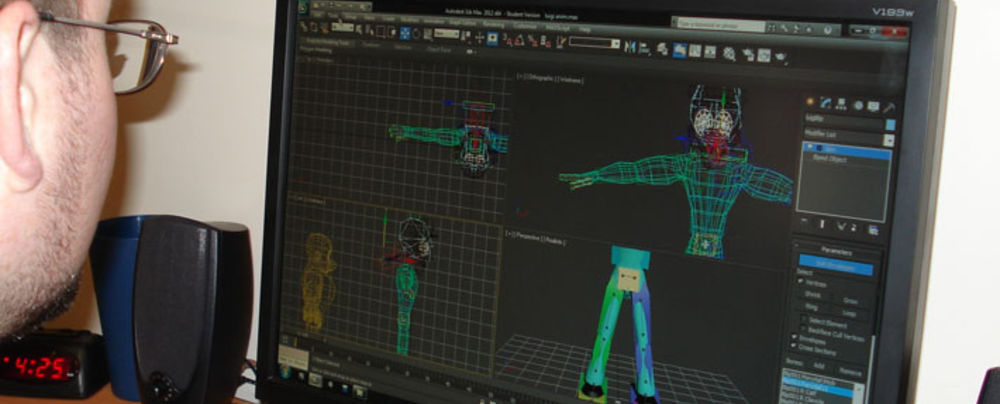Viewport: 1000px width, 404px height.
Task: Activate the Select Object arrow tool
Action: [359, 29]
